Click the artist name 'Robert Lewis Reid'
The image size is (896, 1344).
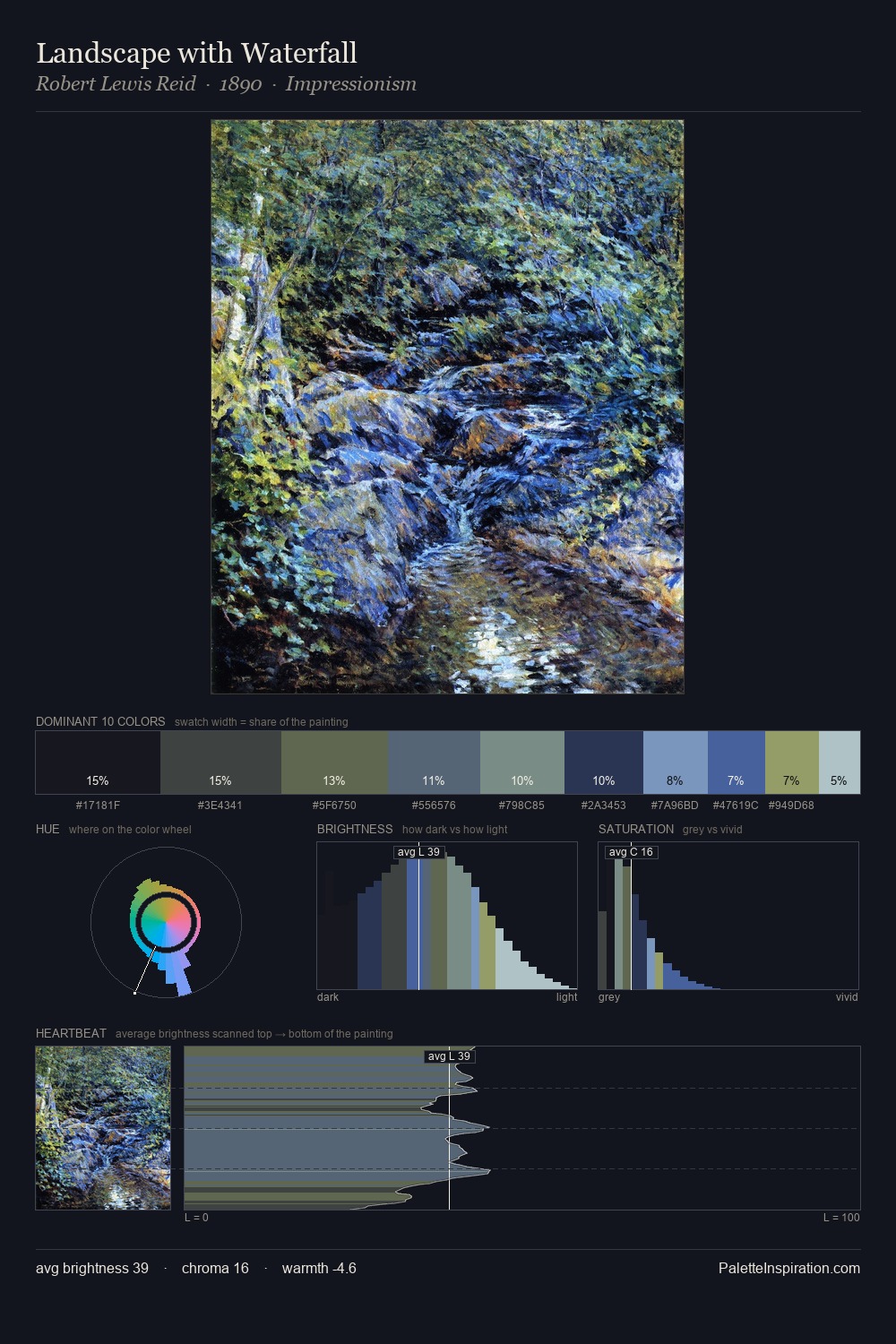[116, 84]
